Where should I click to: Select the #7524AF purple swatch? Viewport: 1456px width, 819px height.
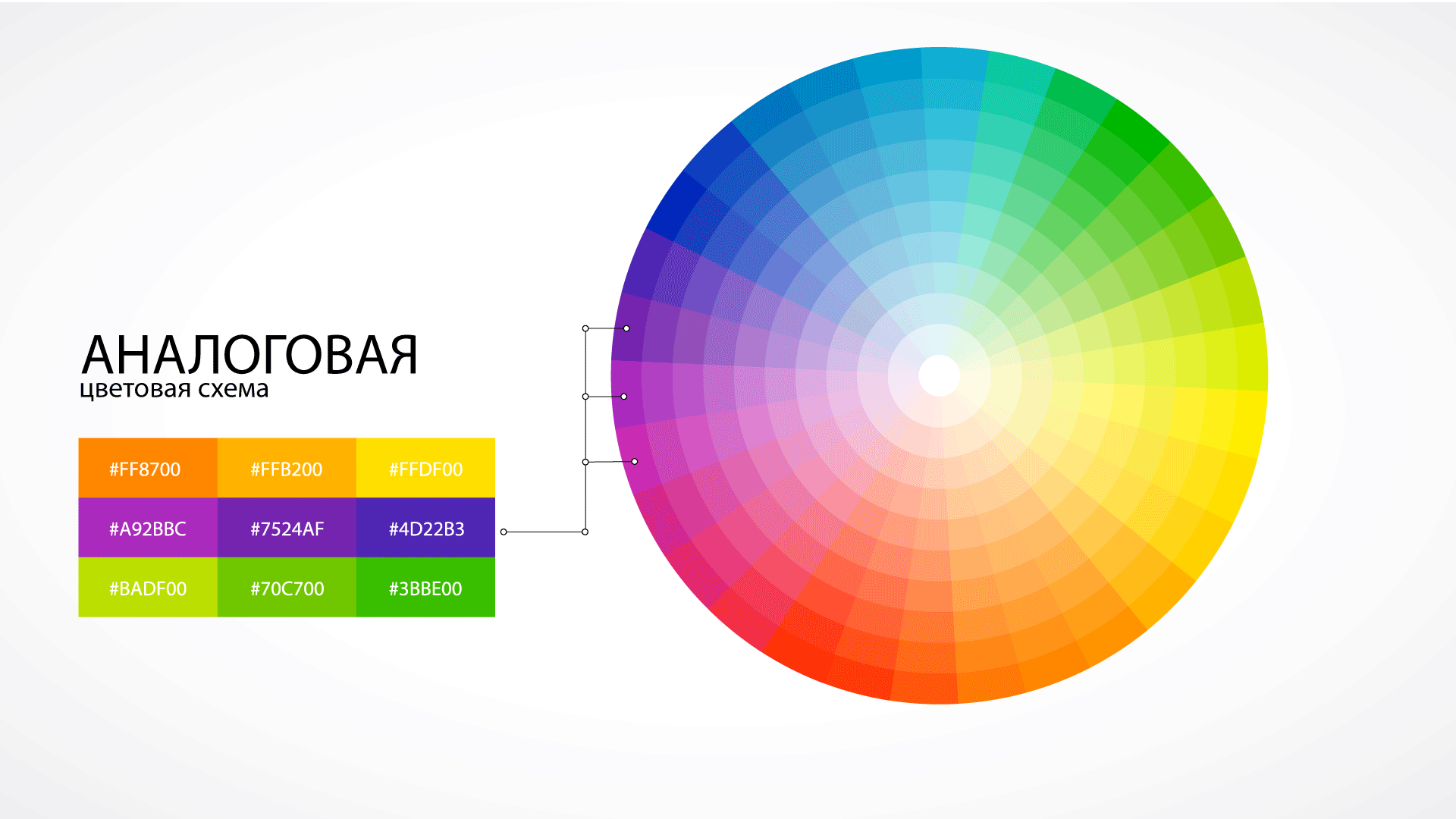click(287, 528)
